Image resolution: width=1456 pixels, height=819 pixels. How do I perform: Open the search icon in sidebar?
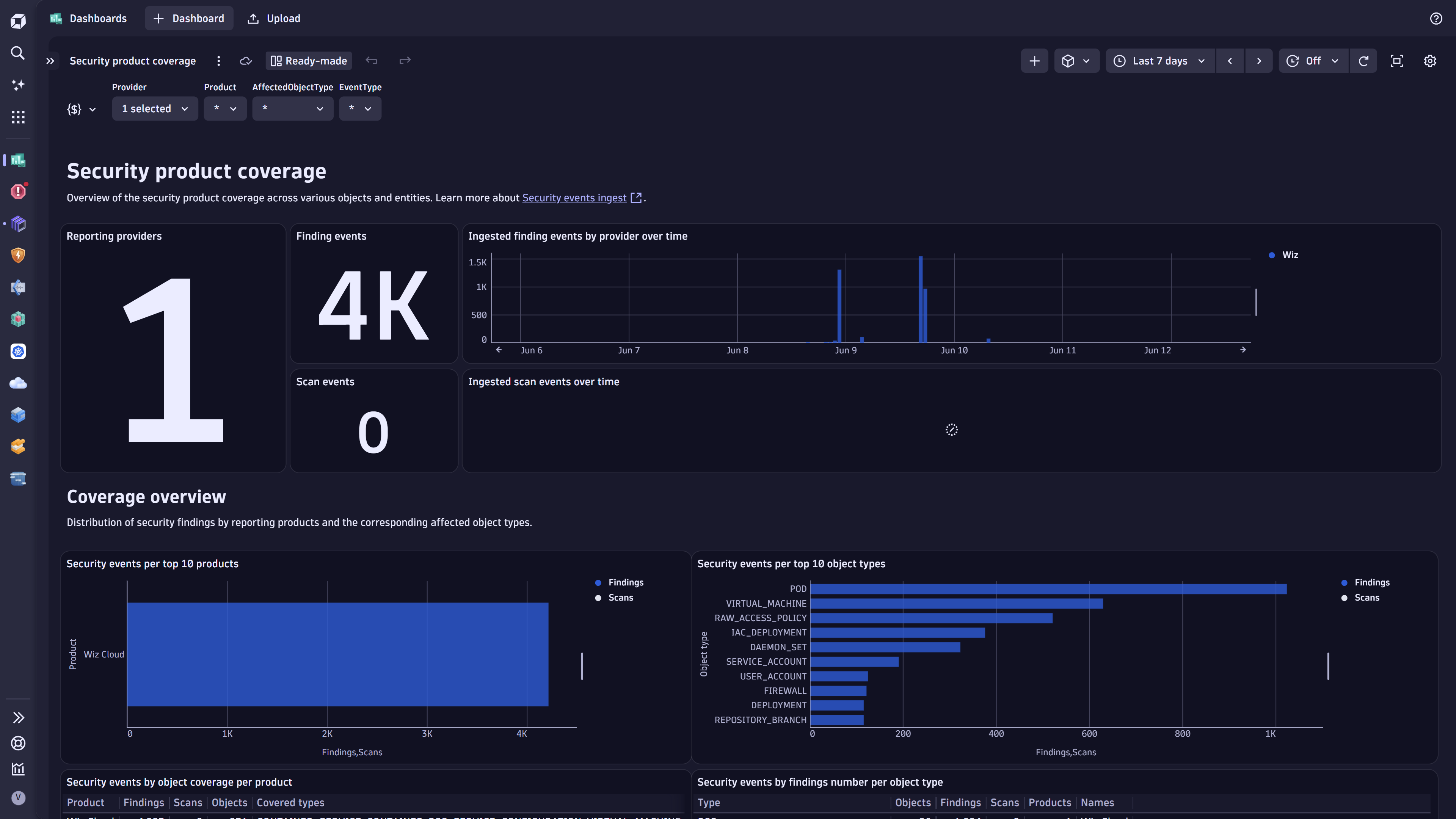click(x=18, y=53)
